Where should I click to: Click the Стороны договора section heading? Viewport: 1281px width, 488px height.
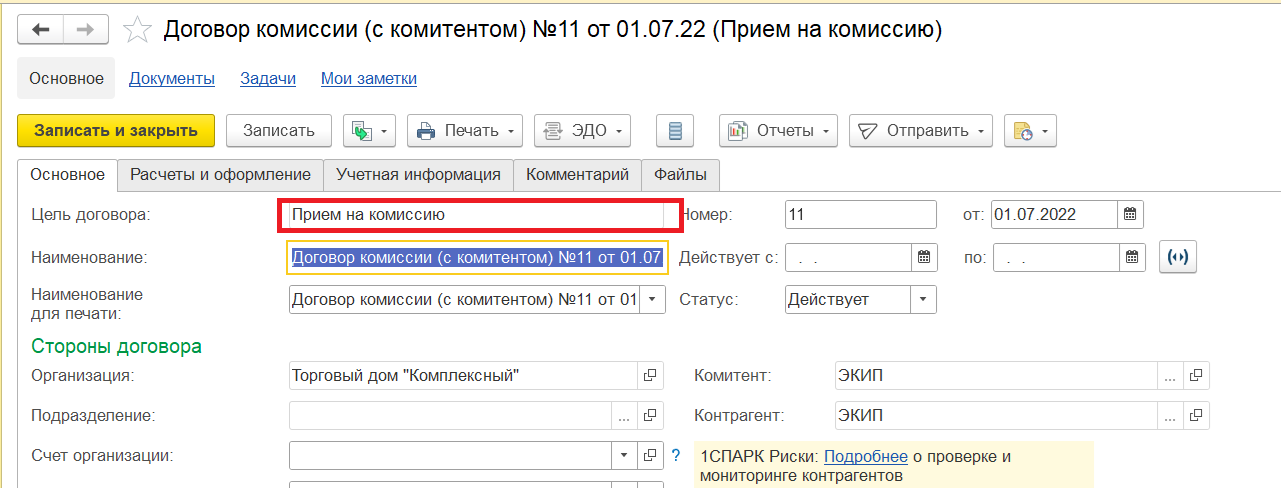[117, 346]
